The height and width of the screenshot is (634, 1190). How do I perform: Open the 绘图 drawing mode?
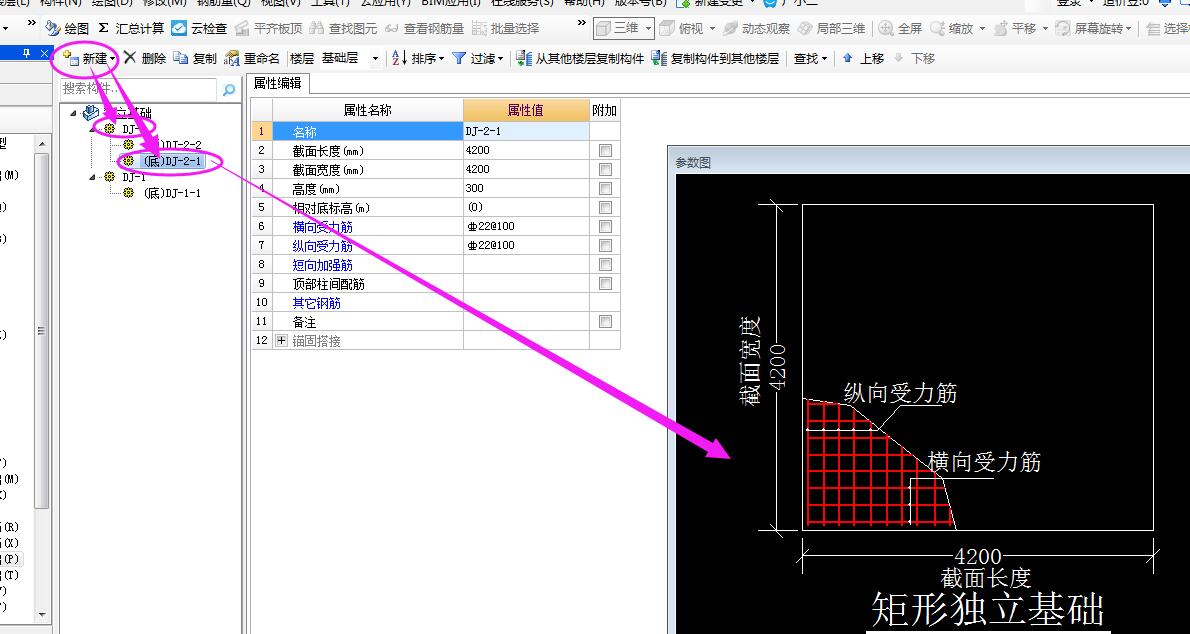67,28
